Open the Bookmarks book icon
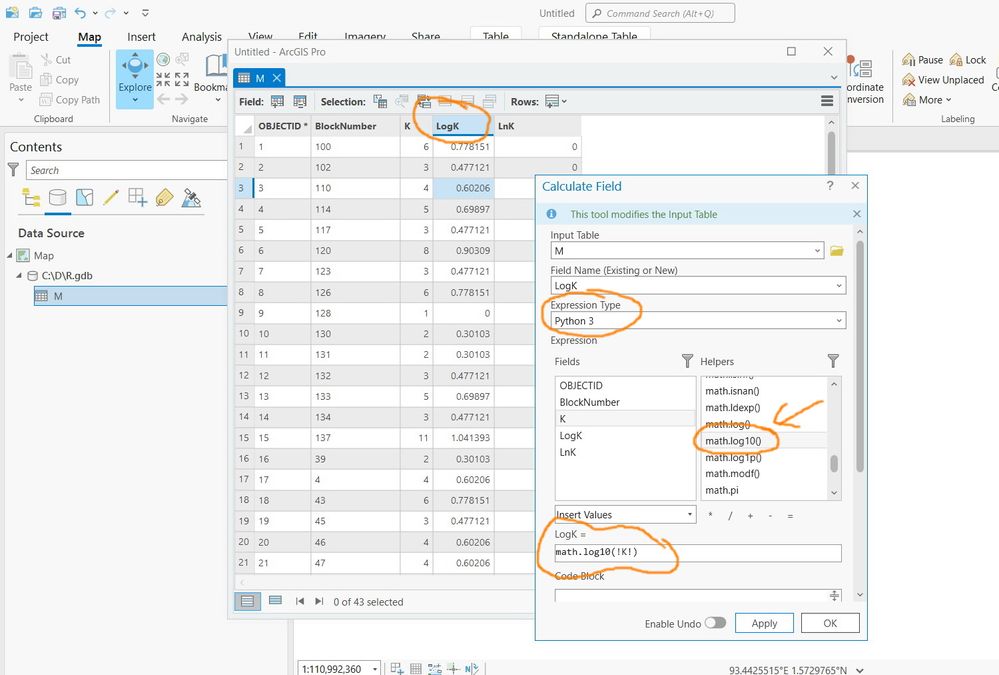This screenshot has height=675, width=999. (x=215, y=66)
